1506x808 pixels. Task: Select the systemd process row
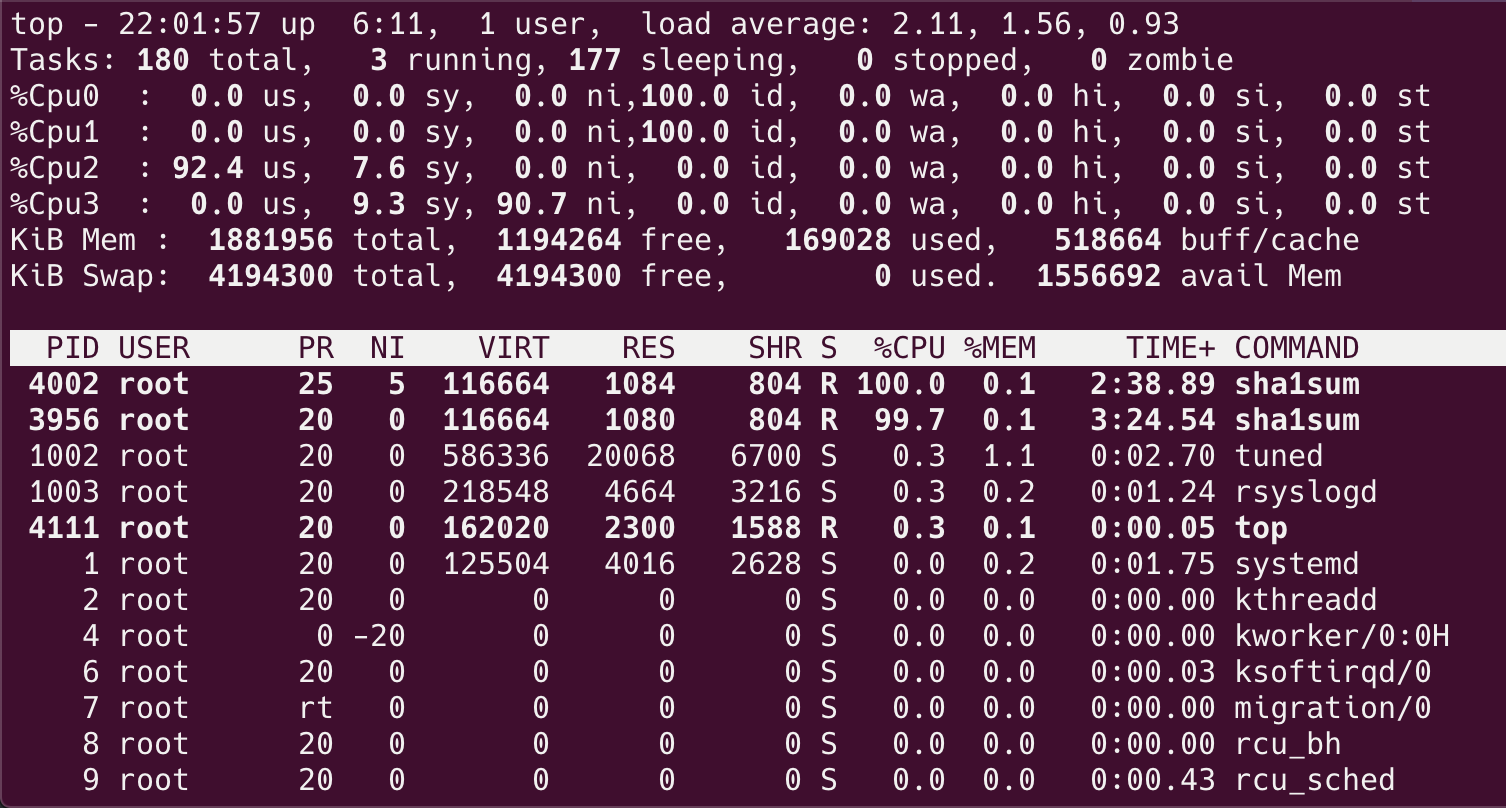click(x=700, y=563)
